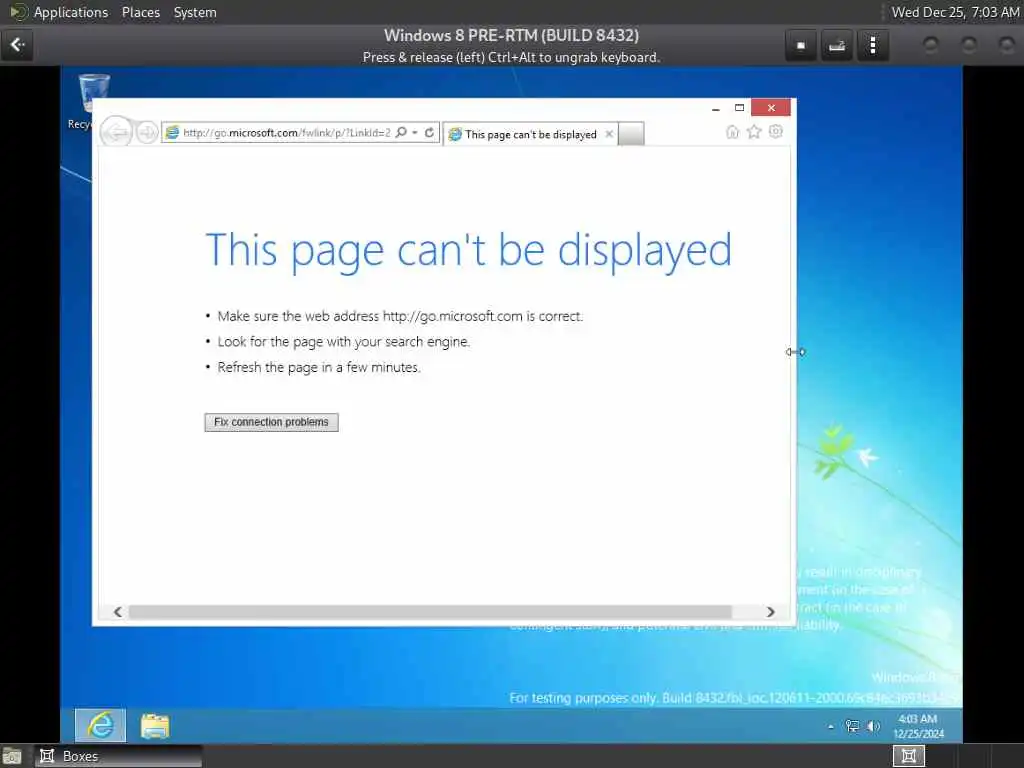The height and width of the screenshot is (768, 1024).
Task: Click the horizontal scrollbar right arrow
Action: [x=771, y=612]
